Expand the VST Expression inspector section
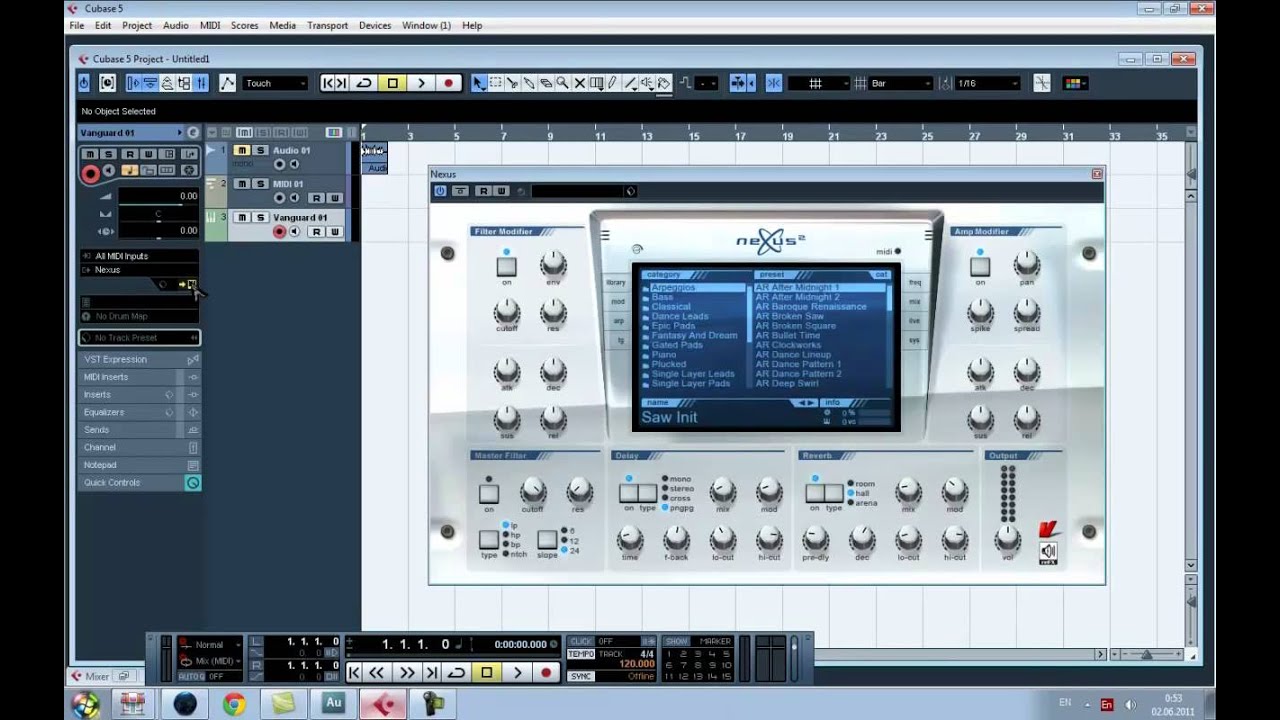The width and height of the screenshot is (1280, 720). 140,359
